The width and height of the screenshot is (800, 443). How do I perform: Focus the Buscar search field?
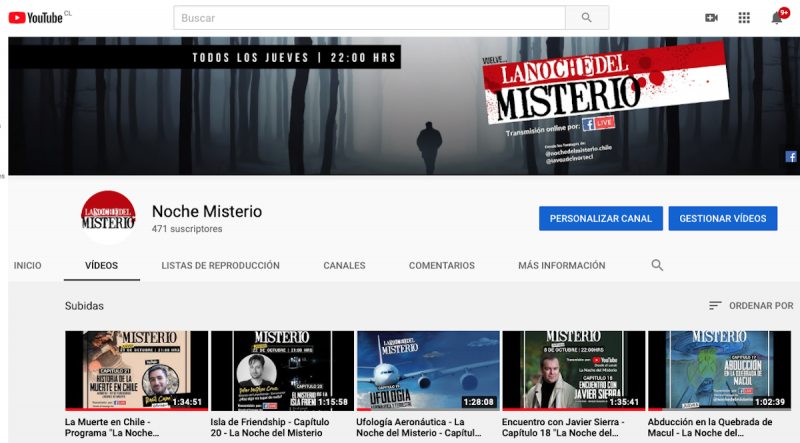click(369, 18)
